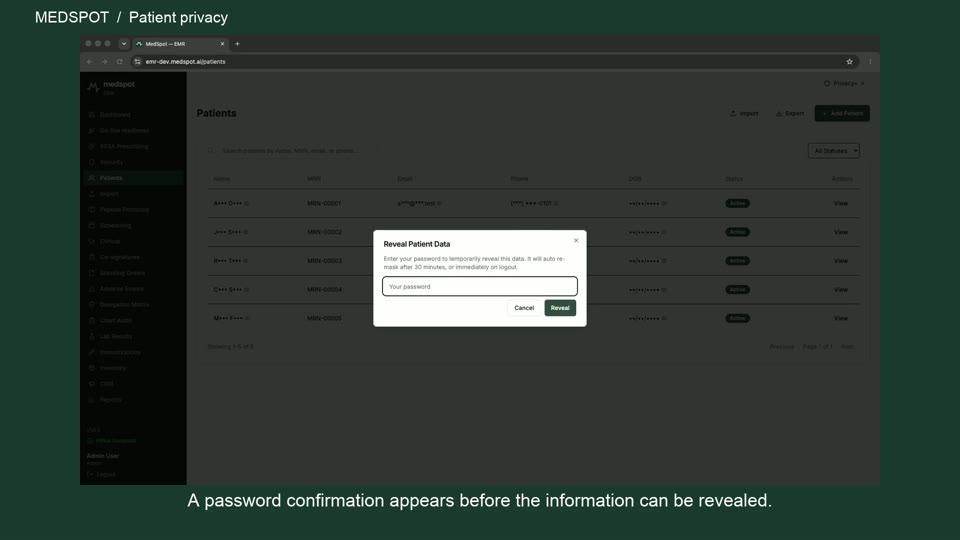Screen dimensions: 960x540
Task: View the patient in row MRN-00004
Action: click(841, 290)
